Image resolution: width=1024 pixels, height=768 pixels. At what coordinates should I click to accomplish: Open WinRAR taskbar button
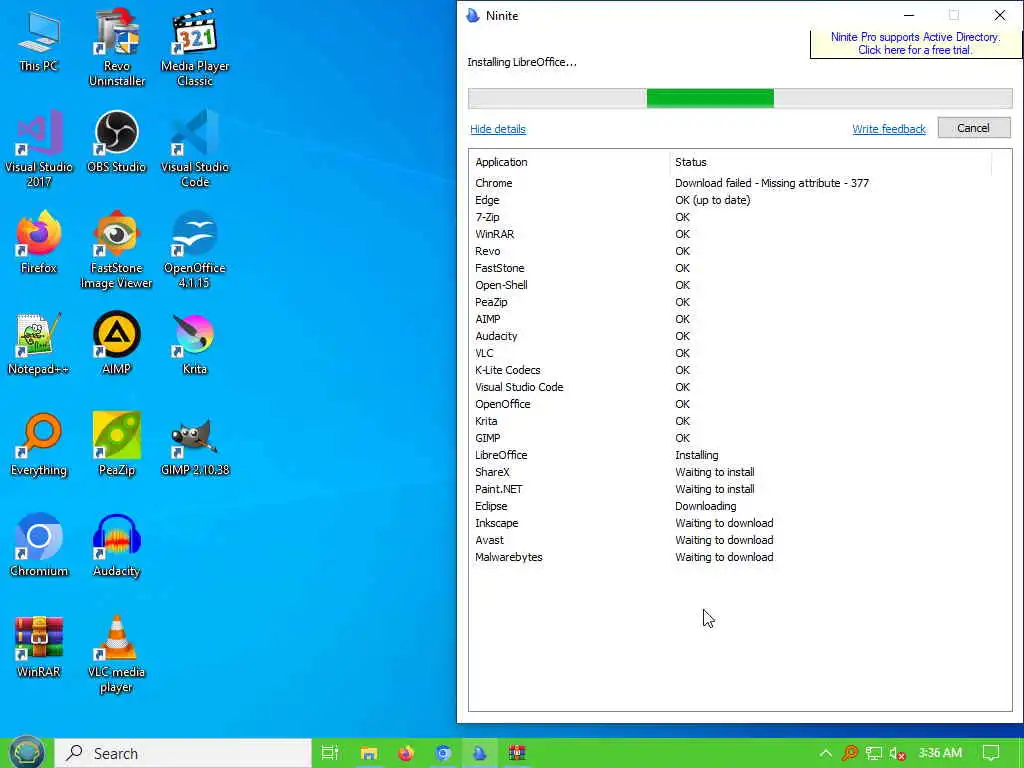coord(517,753)
